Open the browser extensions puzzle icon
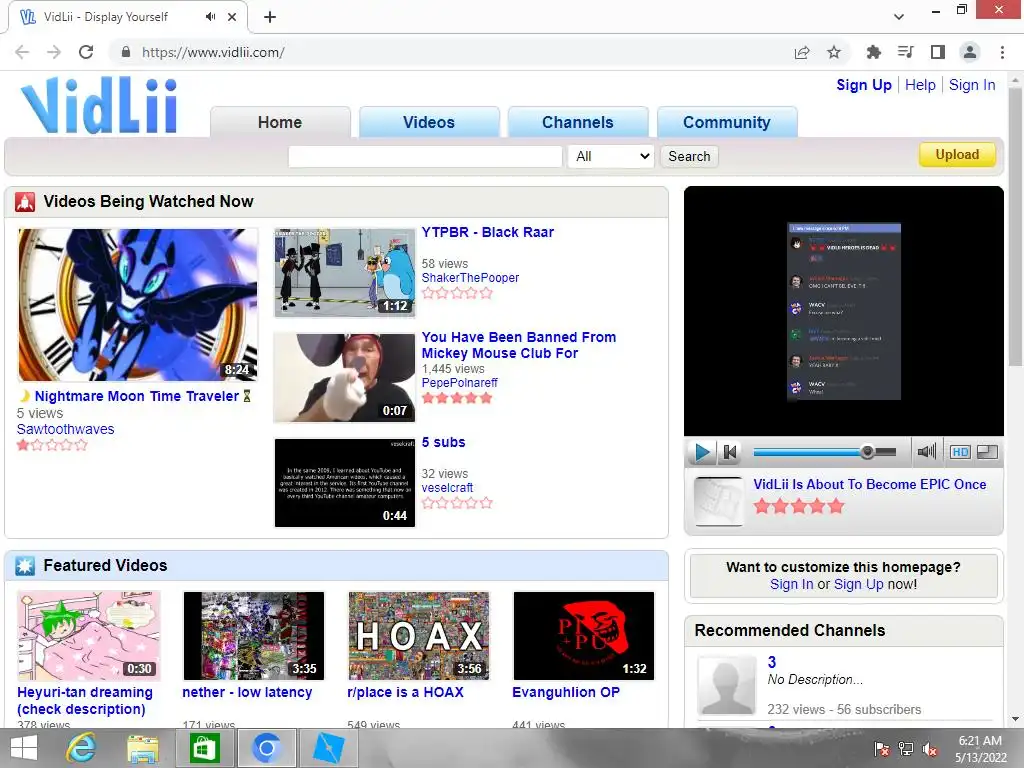Image resolution: width=1024 pixels, height=768 pixels. pyautogui.click(x=873, y=52)
